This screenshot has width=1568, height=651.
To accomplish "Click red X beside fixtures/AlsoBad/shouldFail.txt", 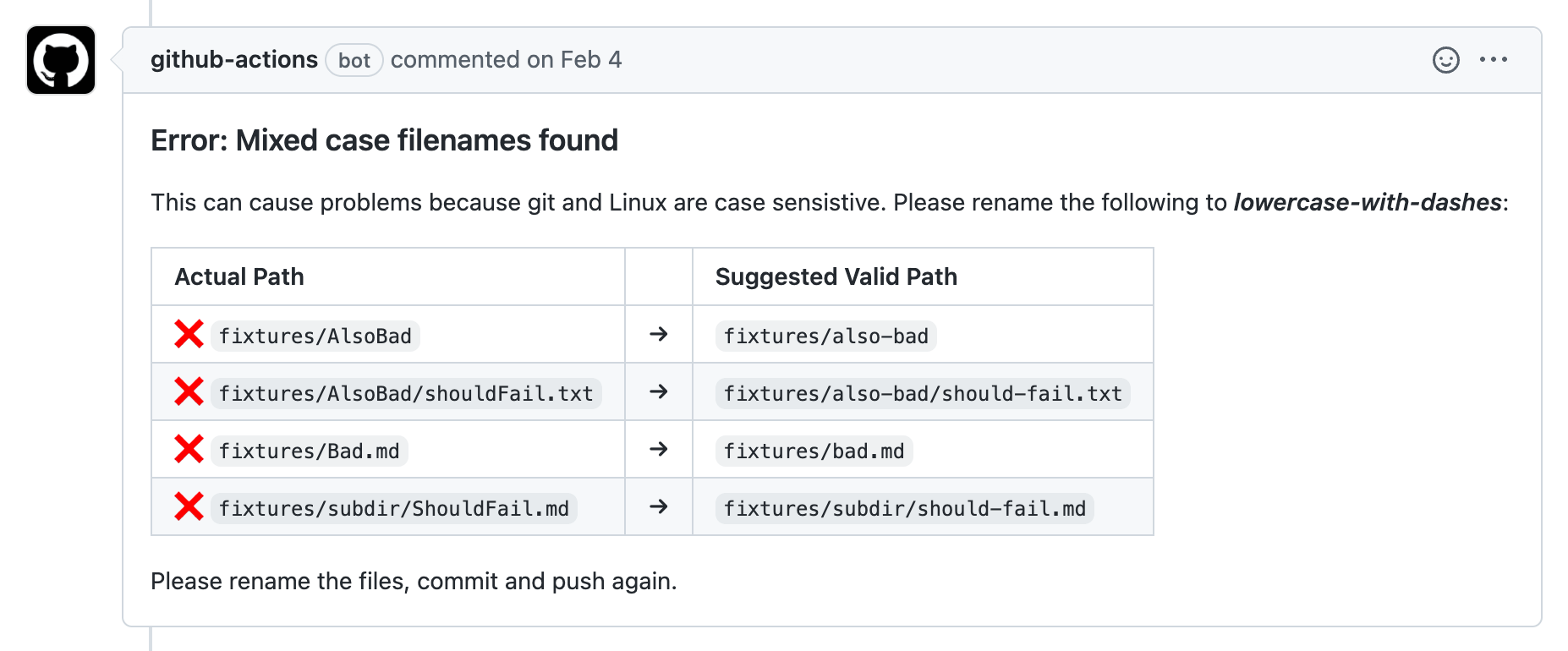I will coord(189,392).
